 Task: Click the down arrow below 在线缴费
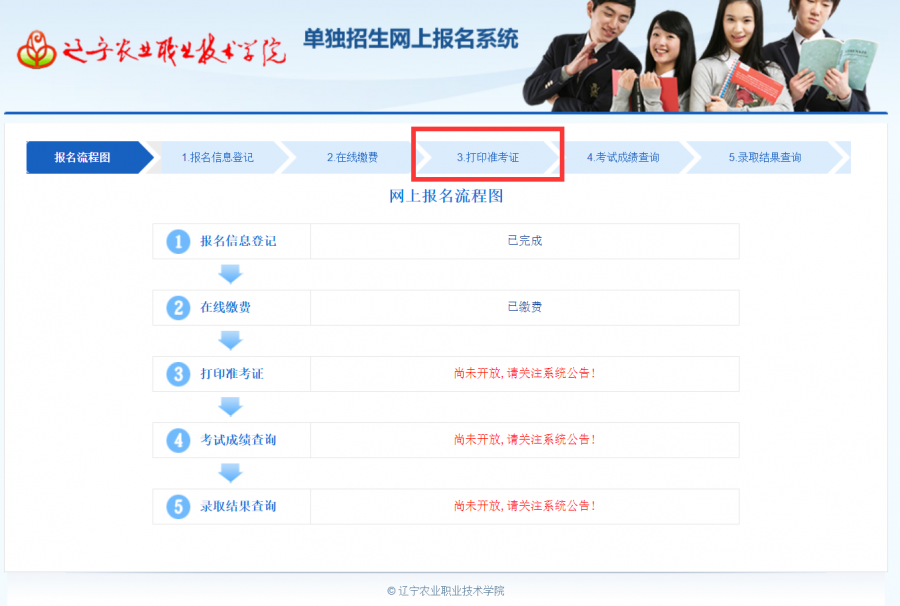[x=230, y=340]
